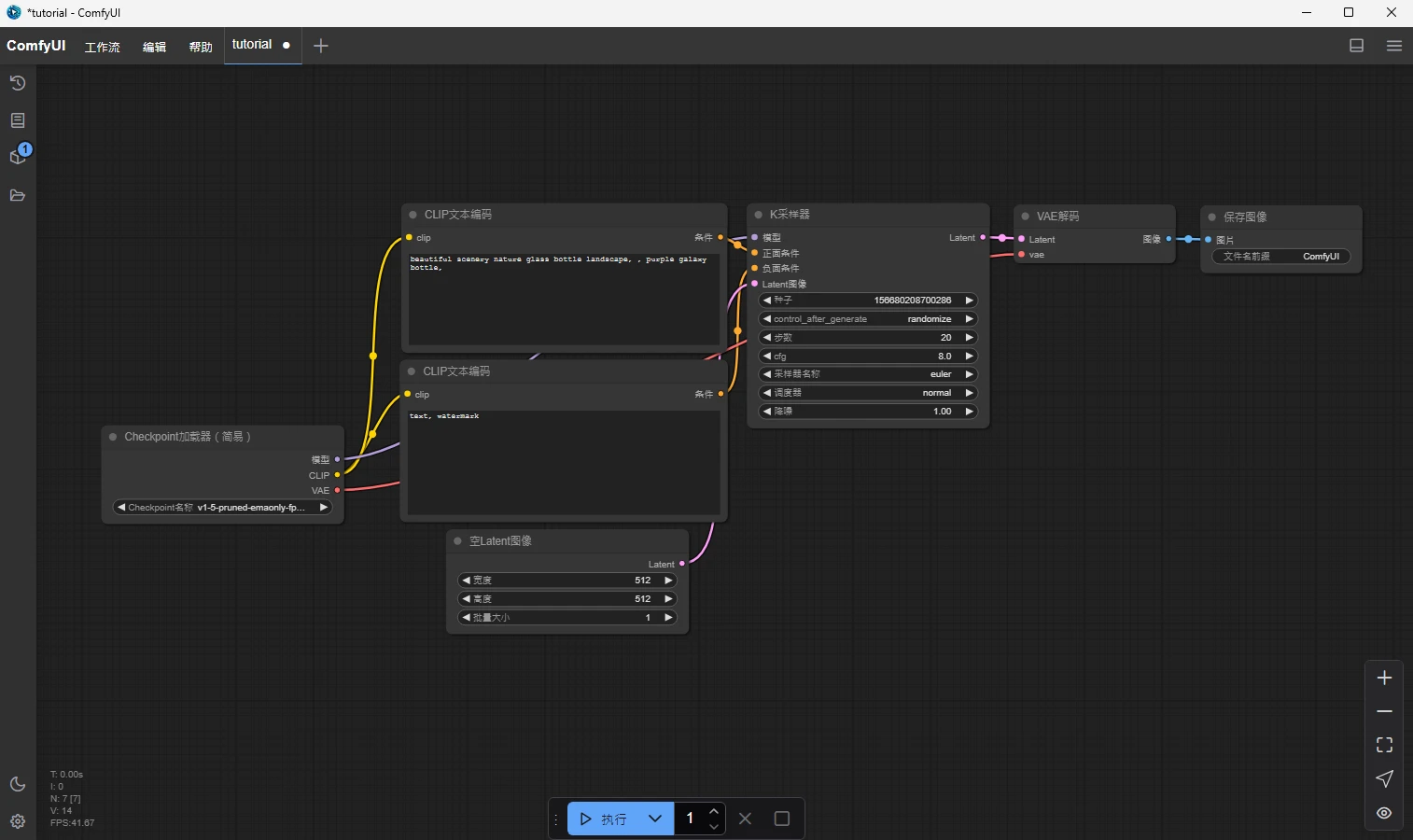Click fit view icon on canvas controls
The width and height of the screenshot is (1413, 840).
1384,745
